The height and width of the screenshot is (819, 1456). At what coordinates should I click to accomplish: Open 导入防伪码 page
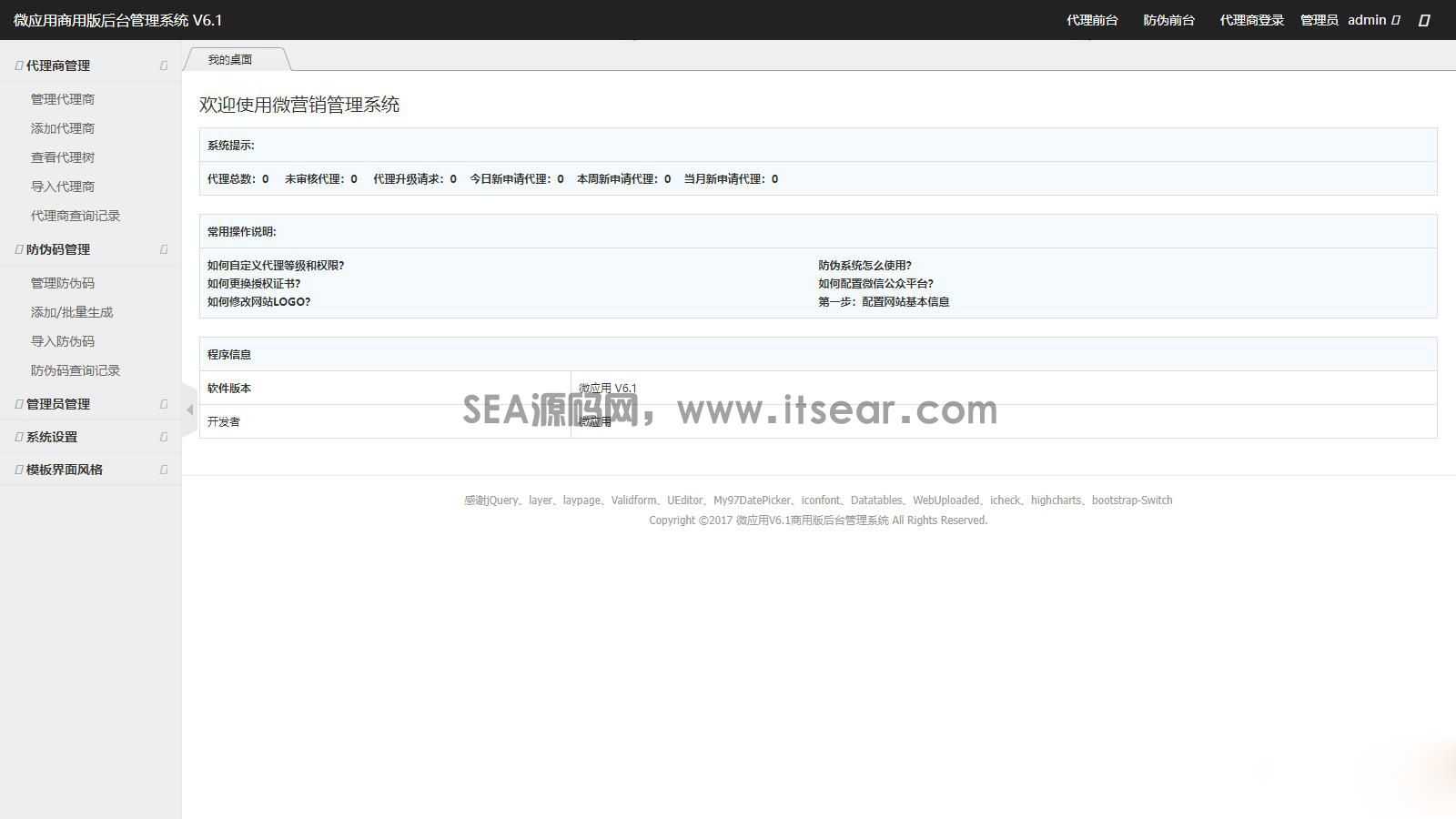pos(63,341)
